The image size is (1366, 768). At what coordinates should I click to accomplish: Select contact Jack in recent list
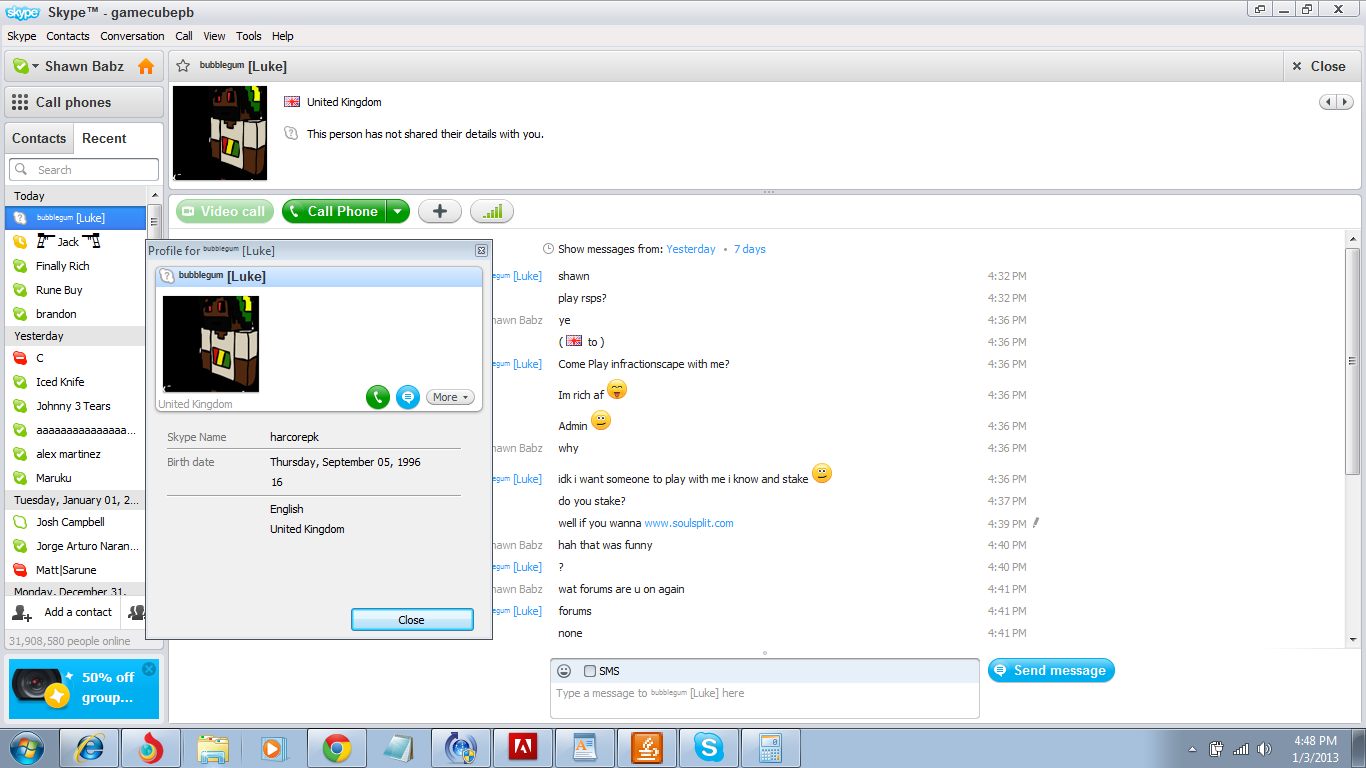76,242
